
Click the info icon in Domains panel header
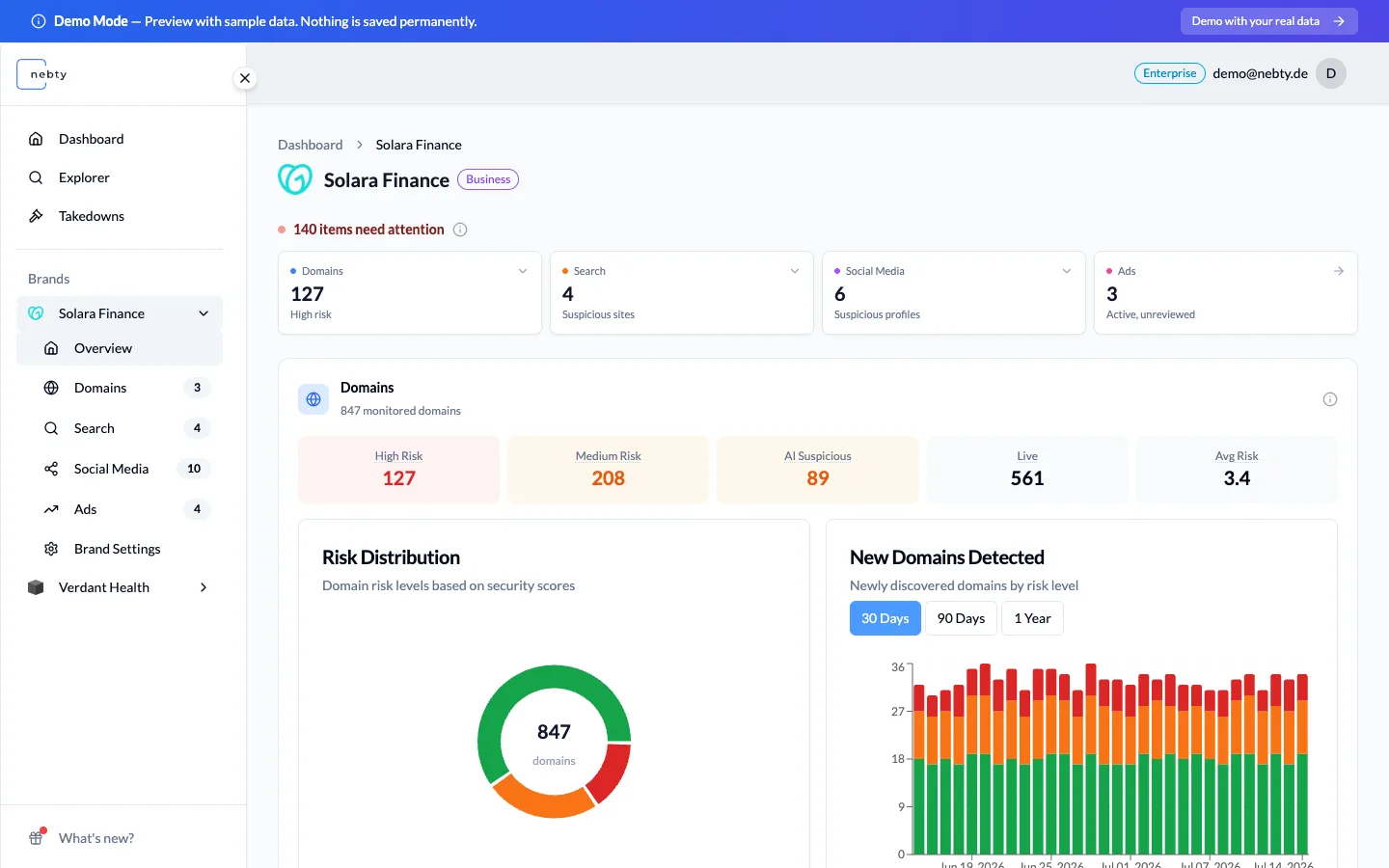click(1330, 399)
